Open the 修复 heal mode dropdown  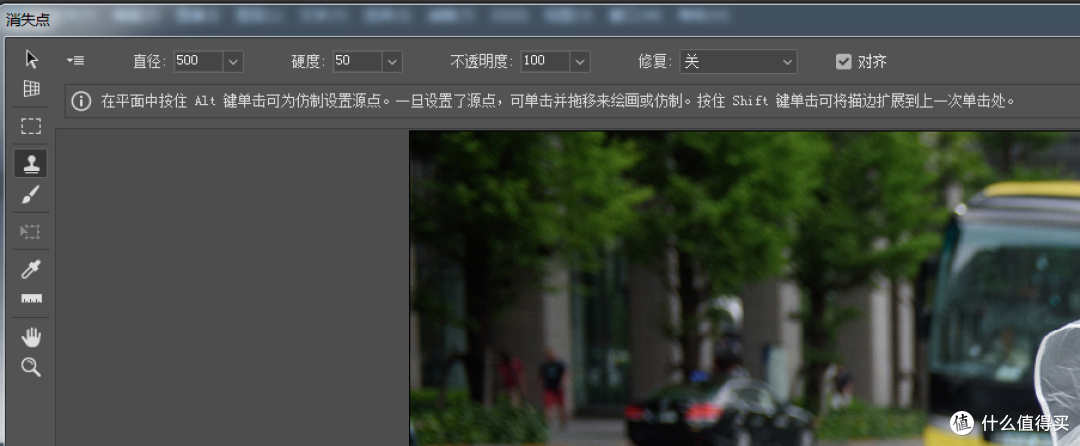(738, 61)
